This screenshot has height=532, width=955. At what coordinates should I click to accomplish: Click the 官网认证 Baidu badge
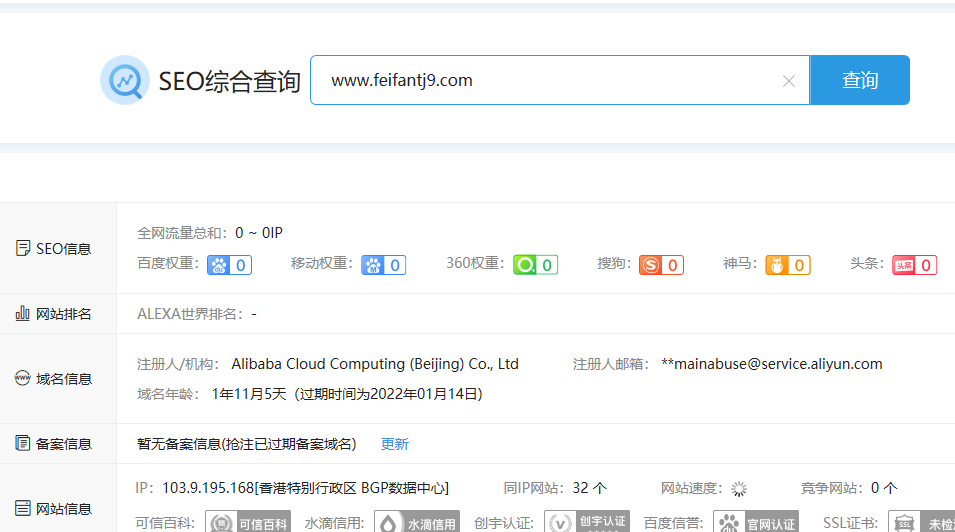756,523
